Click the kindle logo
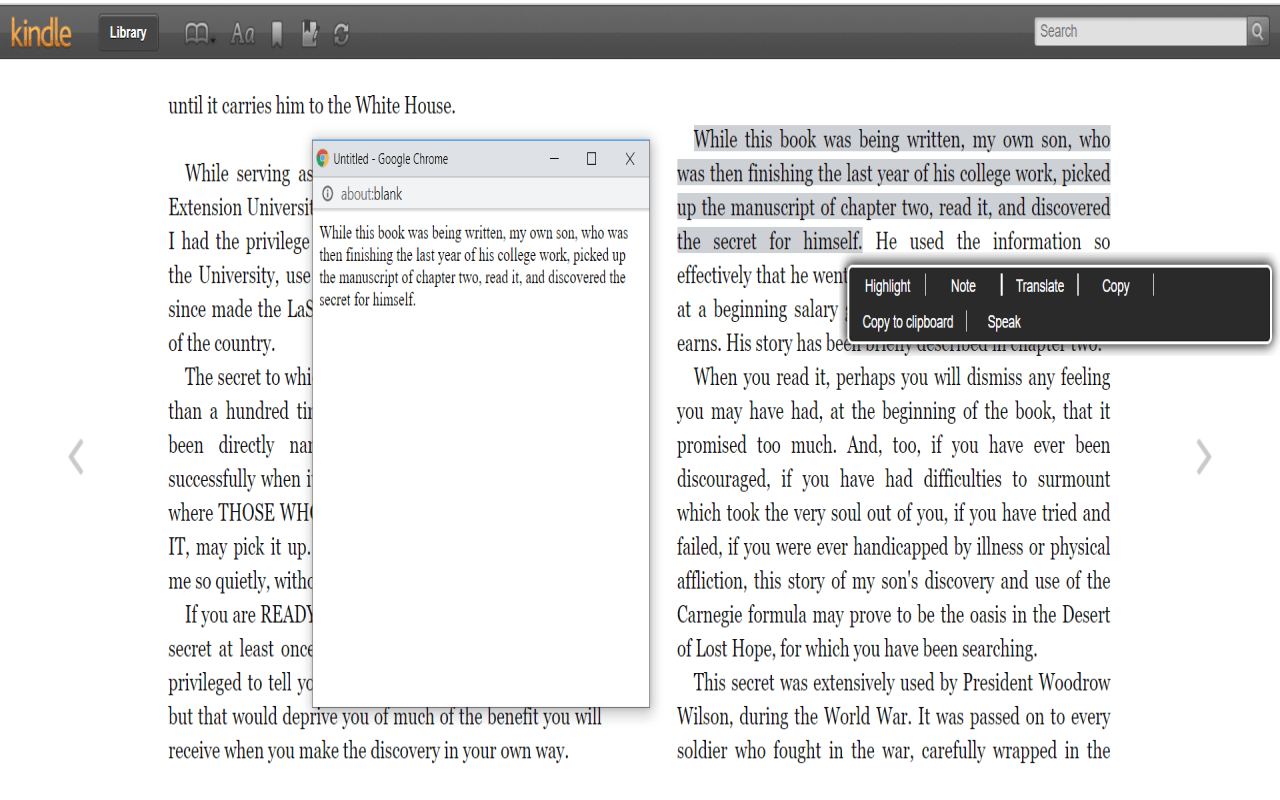The width and height of the screenshot is (1280, 800). (41, 31)
